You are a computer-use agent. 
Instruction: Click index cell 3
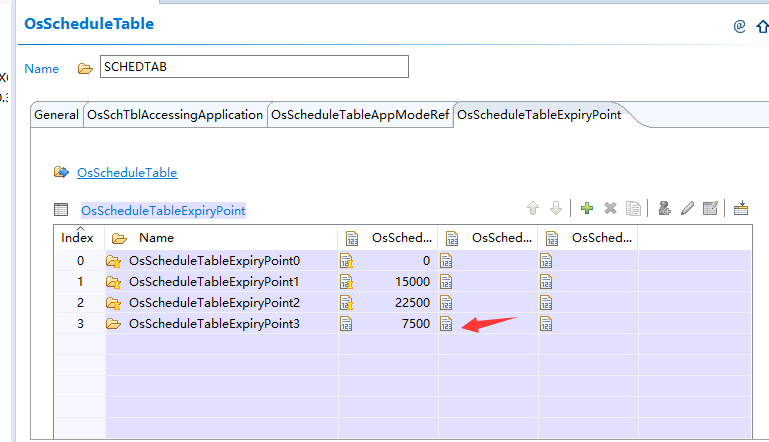(80, 324)
